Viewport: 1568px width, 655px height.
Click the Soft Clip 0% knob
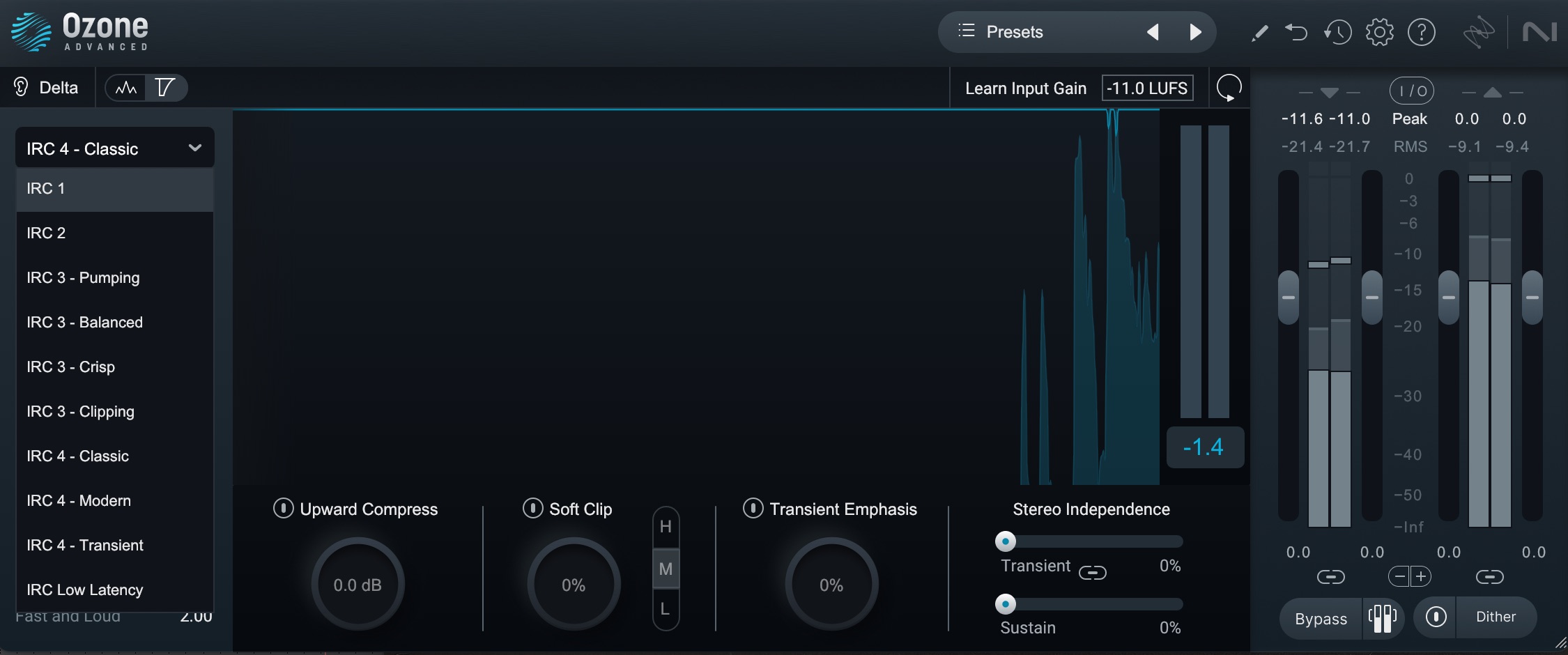coord(574,584)
